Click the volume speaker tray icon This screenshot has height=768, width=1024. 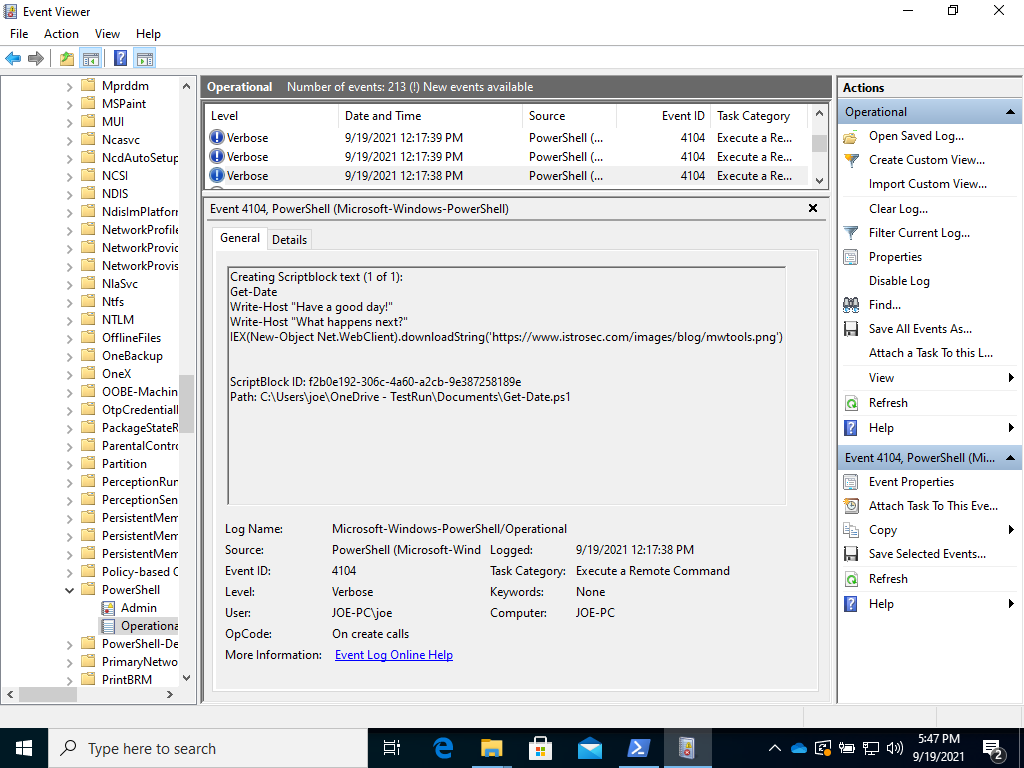(x=895, y=748)
